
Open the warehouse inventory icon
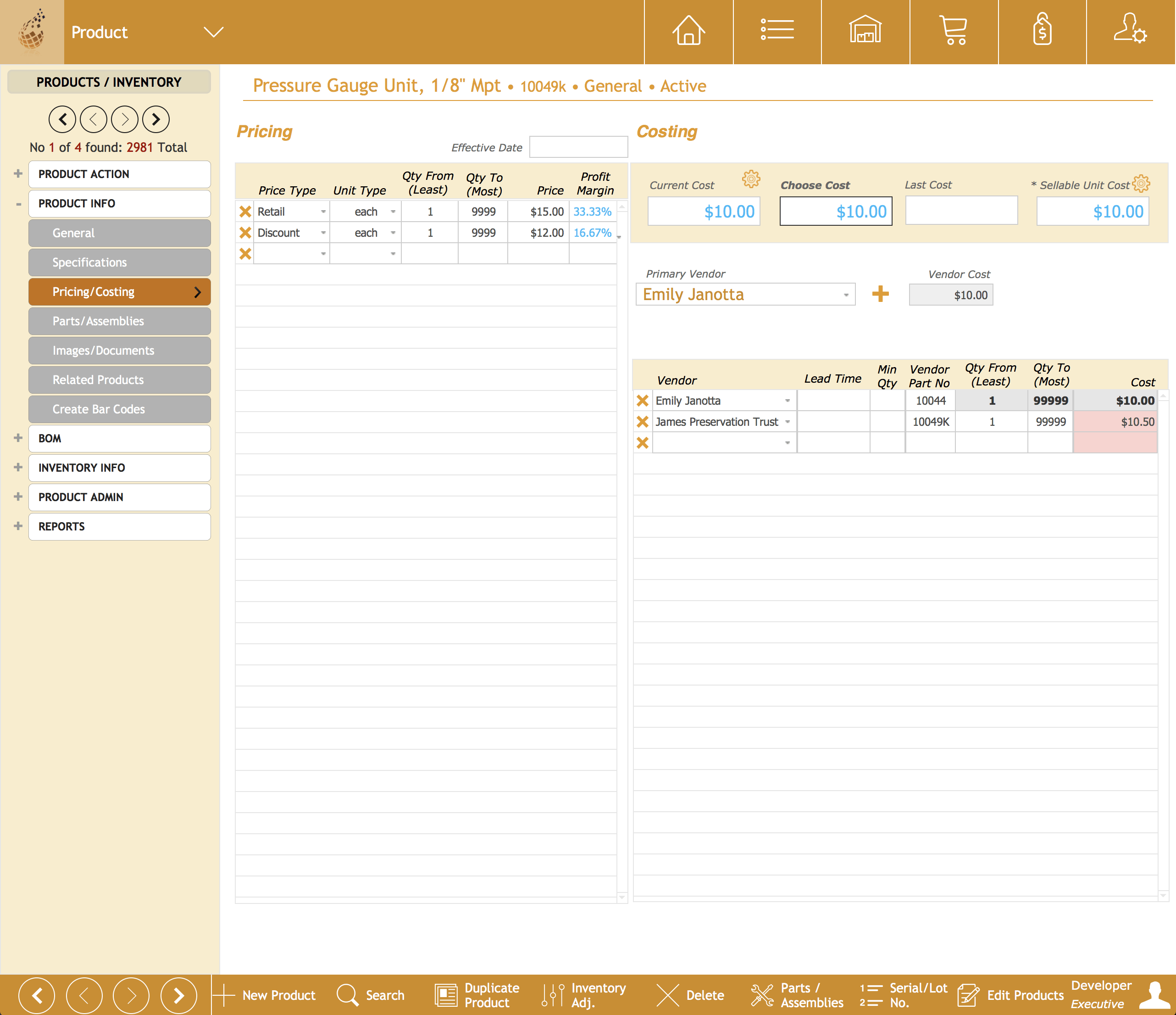click(x=865, y=29)
